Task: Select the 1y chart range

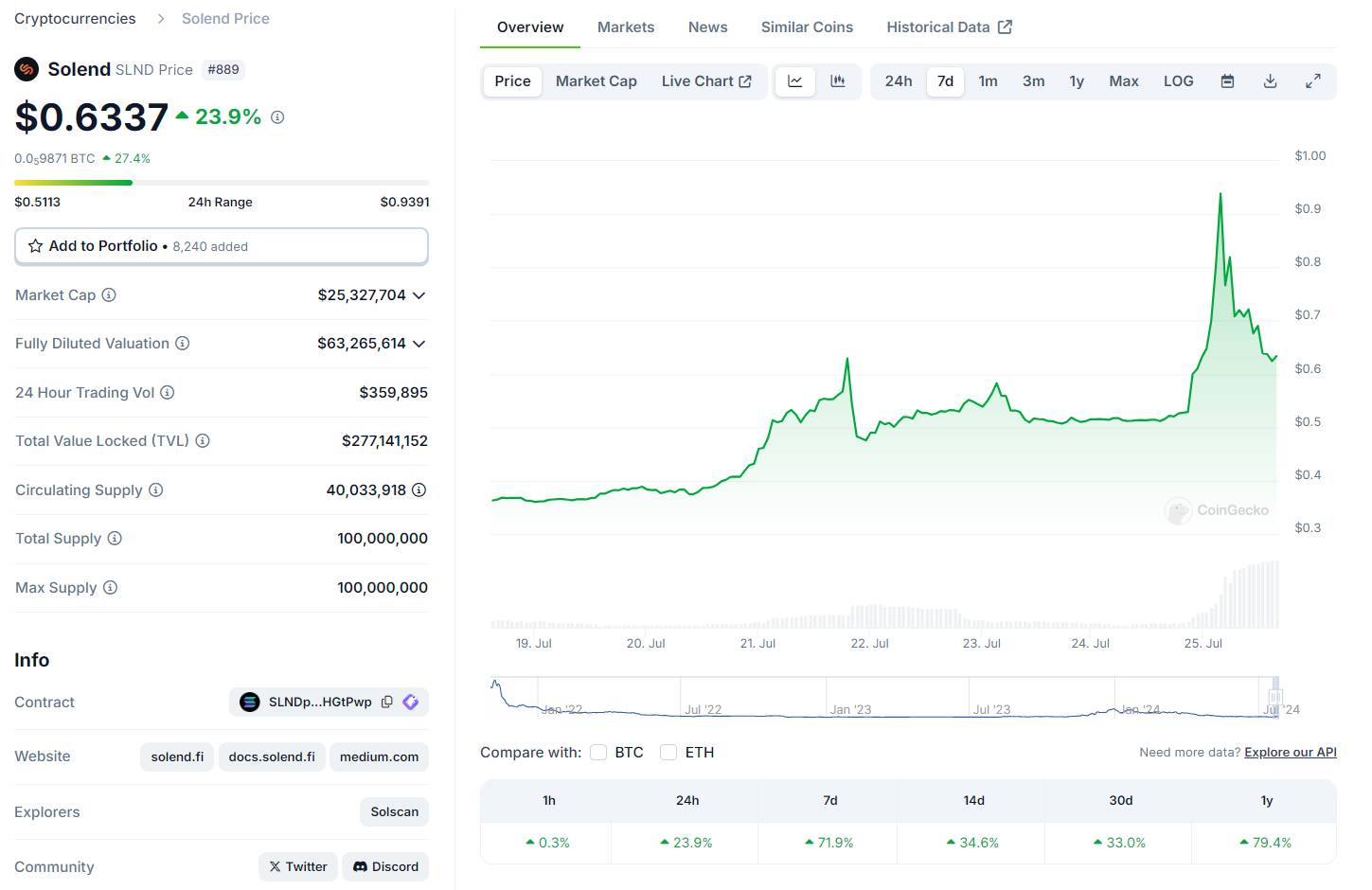Action: 1077,81
